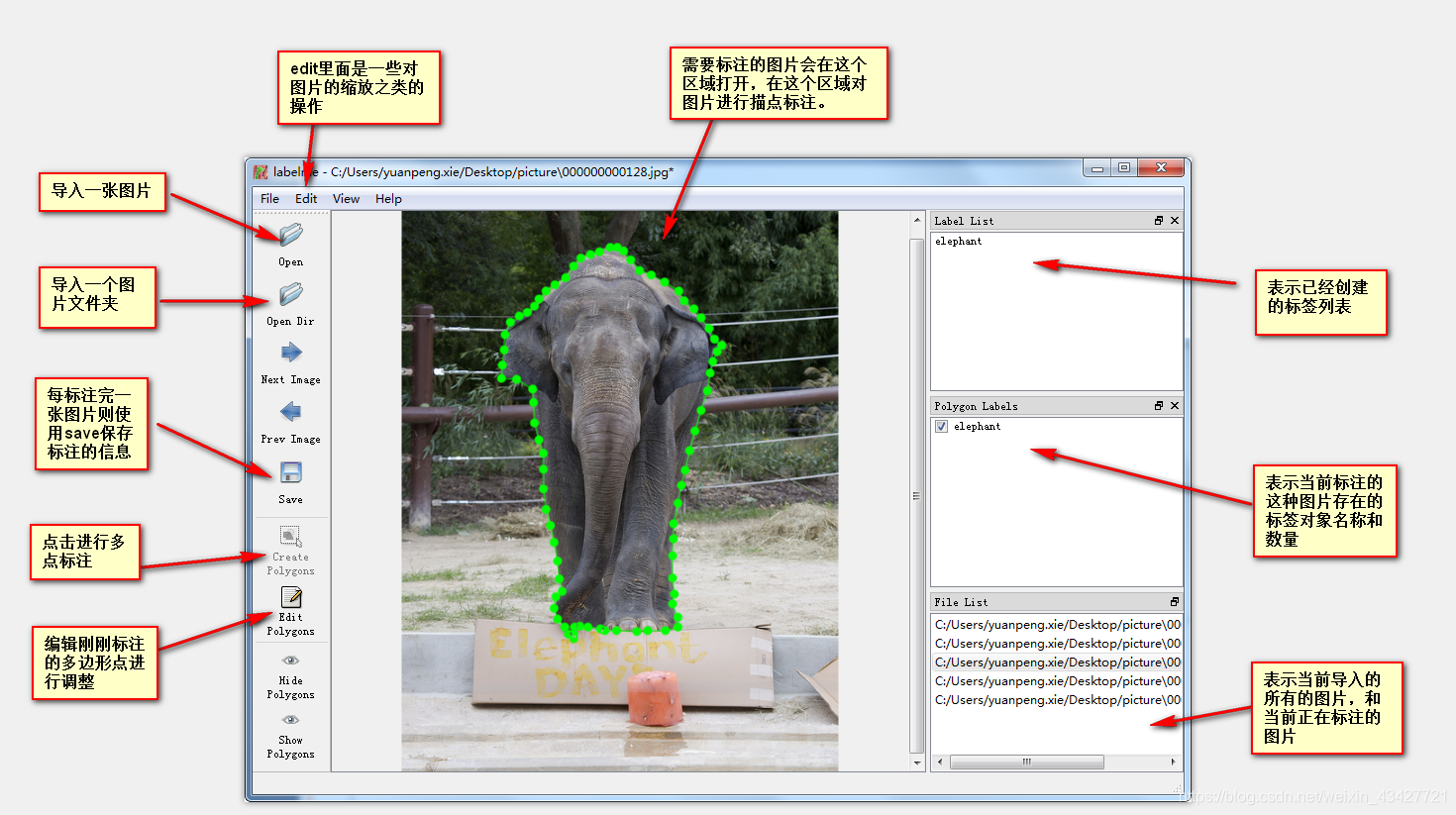Click the Hide Polygons eye icon

pyautogui.click(x=290, y=661)
